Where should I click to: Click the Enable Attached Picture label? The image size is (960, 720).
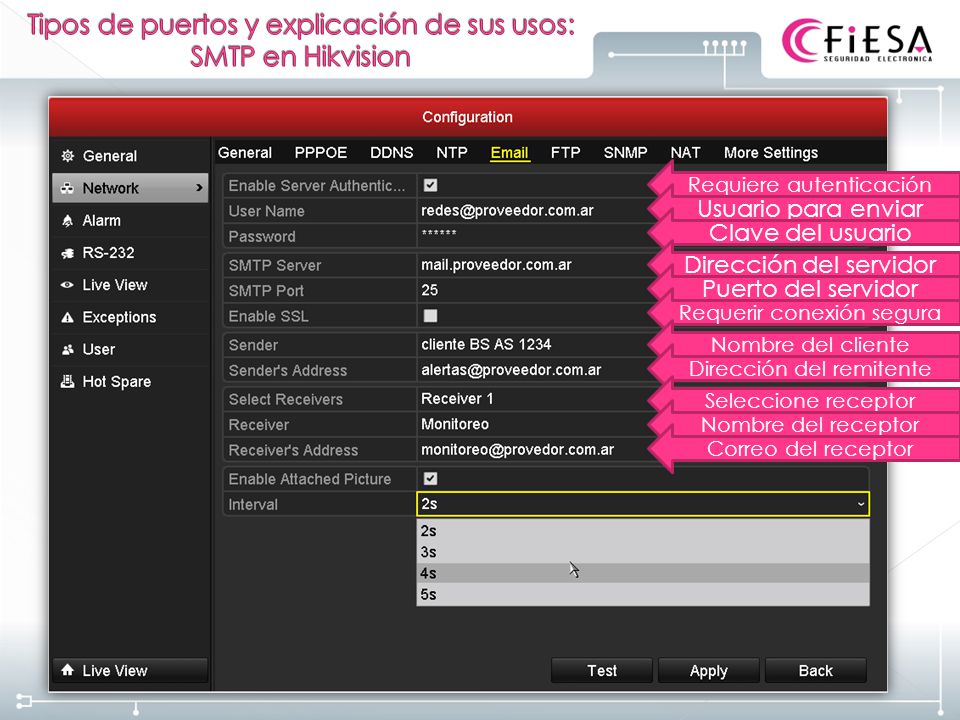[310, 479]
